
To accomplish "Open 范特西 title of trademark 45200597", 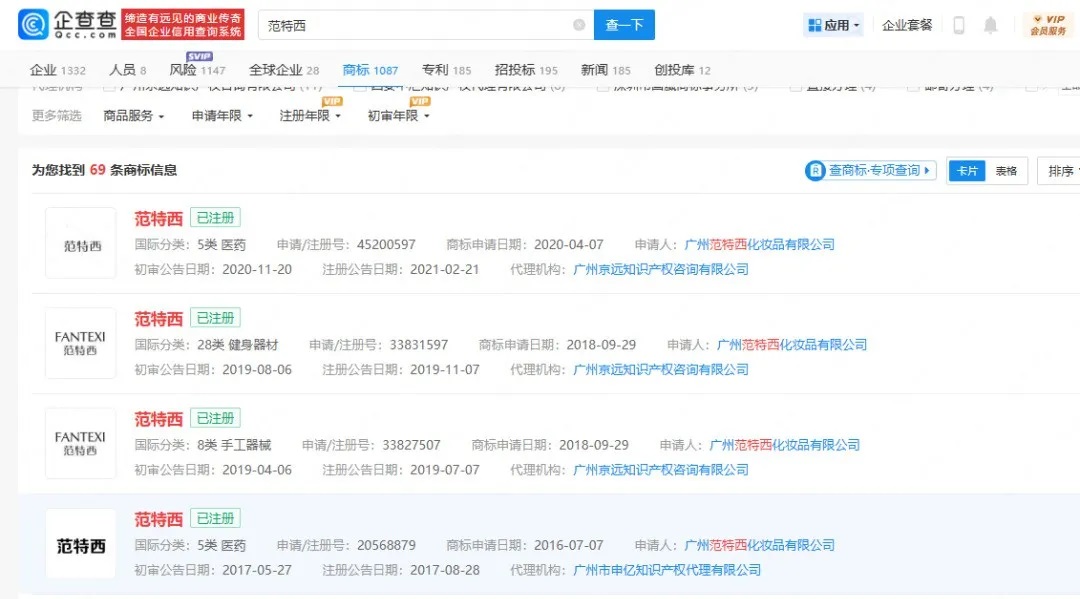I will click(158, 219).
